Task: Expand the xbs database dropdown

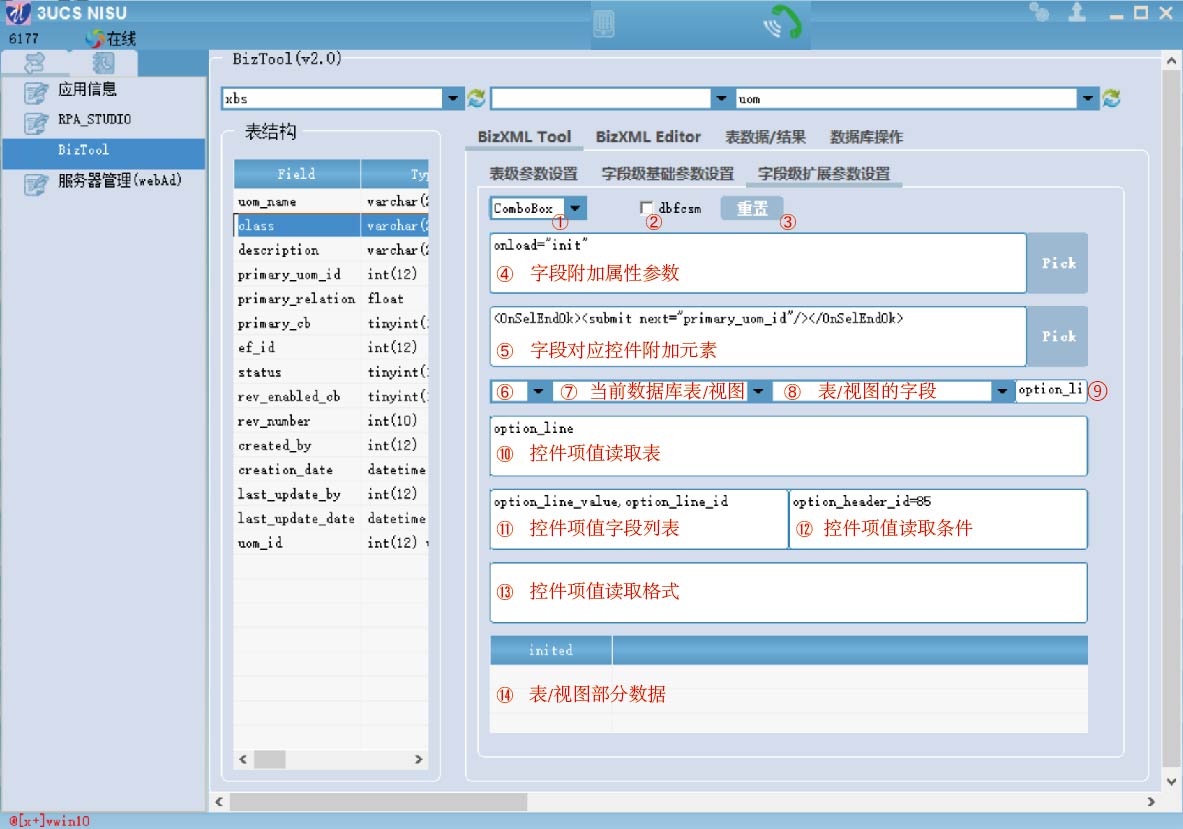Action: [x=453, y=98]
